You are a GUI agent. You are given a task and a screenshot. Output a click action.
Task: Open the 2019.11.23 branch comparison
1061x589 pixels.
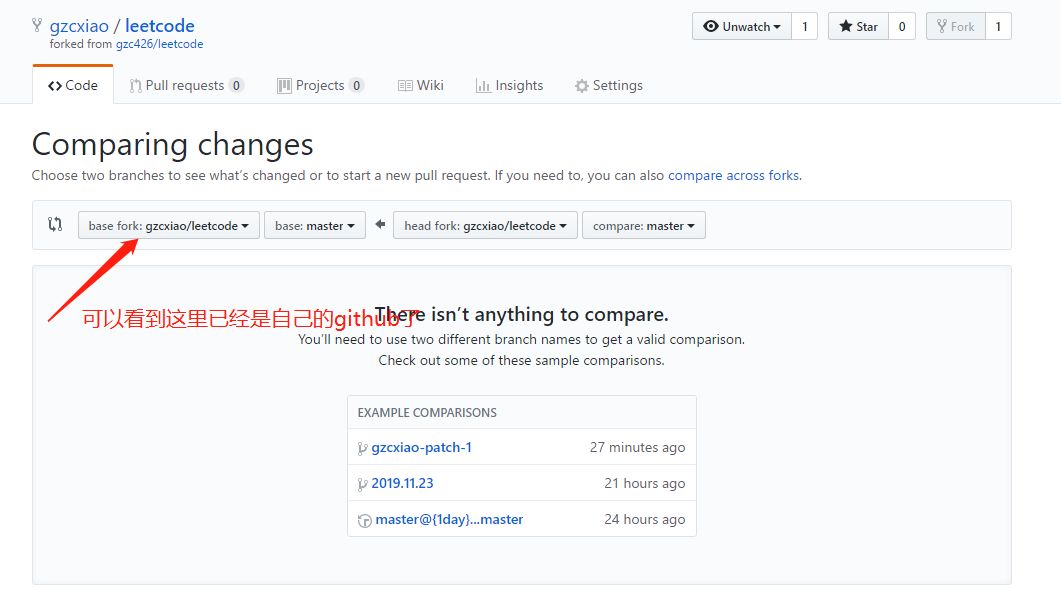coord(403,483)
